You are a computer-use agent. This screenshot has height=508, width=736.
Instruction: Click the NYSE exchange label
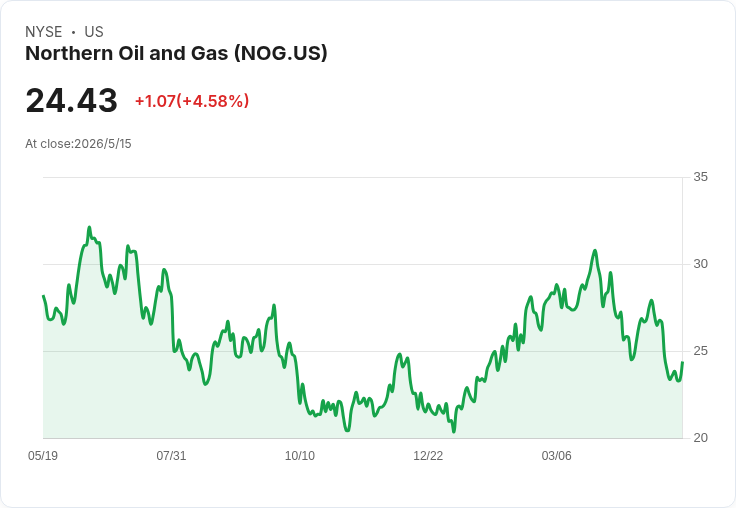[x=44, y=32]
